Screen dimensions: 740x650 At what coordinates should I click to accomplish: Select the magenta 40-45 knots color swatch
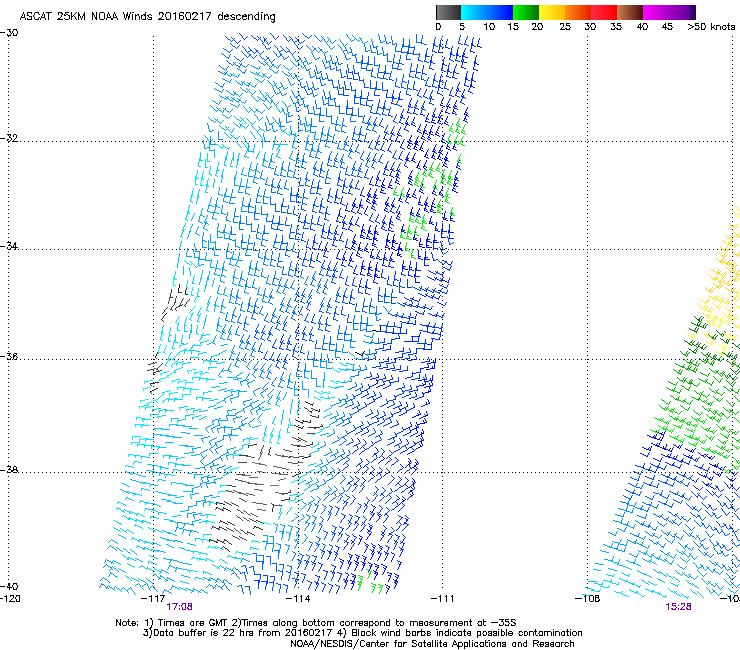pyautogui.click(x=656, y=12)
